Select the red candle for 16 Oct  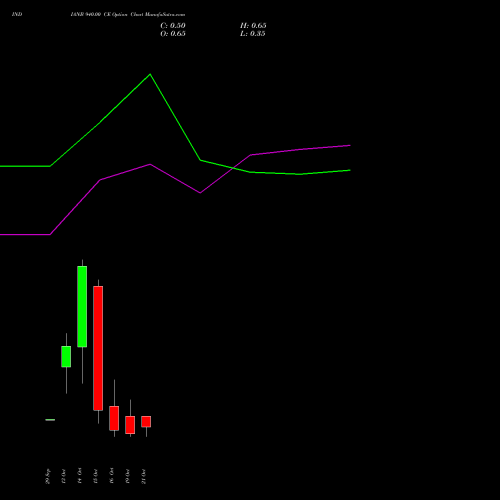114,418
